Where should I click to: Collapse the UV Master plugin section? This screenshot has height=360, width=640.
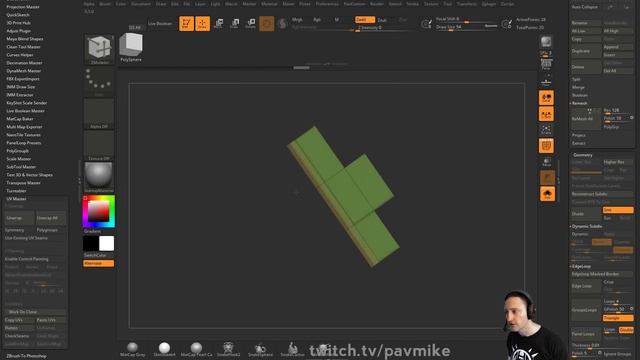pos(16,199)
